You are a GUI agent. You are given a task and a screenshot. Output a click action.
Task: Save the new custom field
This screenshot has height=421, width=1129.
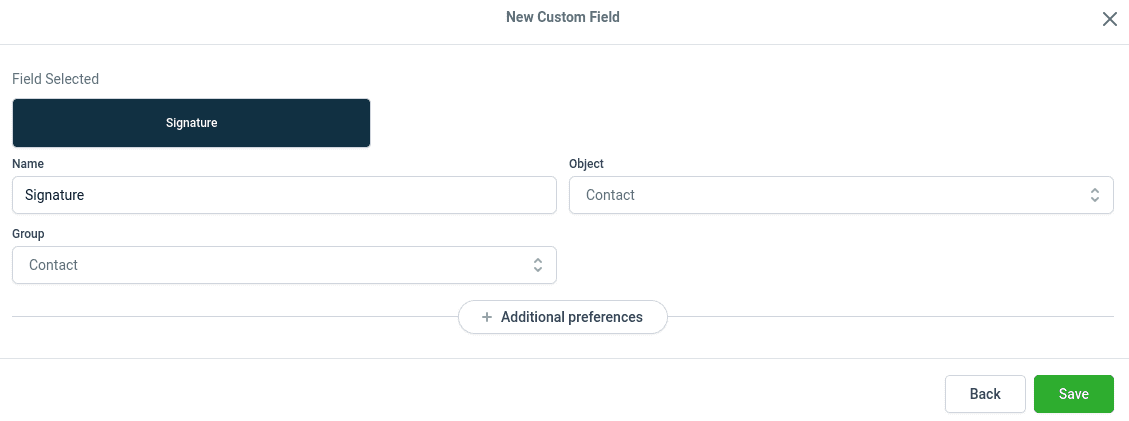[1073, 394]
